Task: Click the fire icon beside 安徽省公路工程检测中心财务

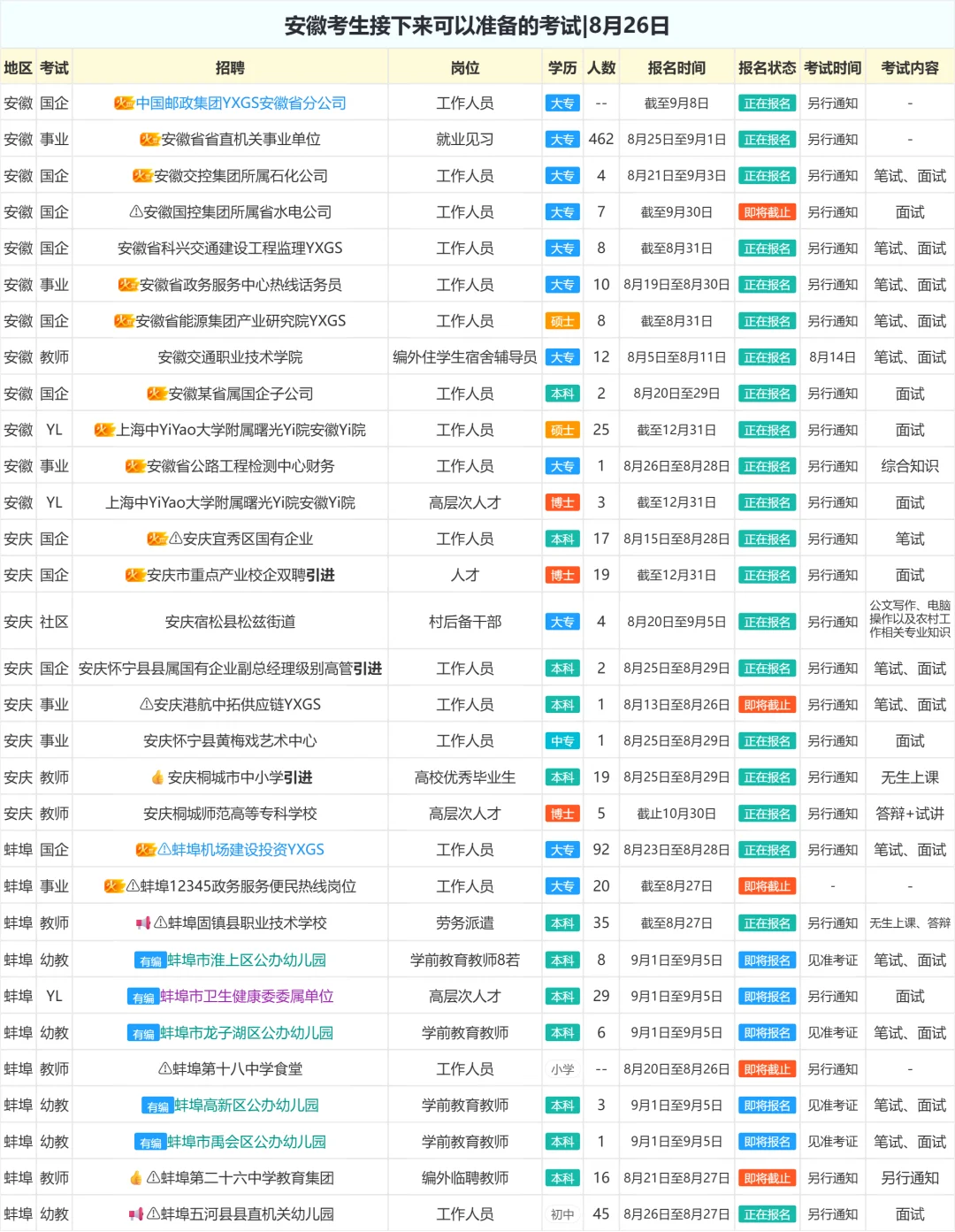Action: 135,466
